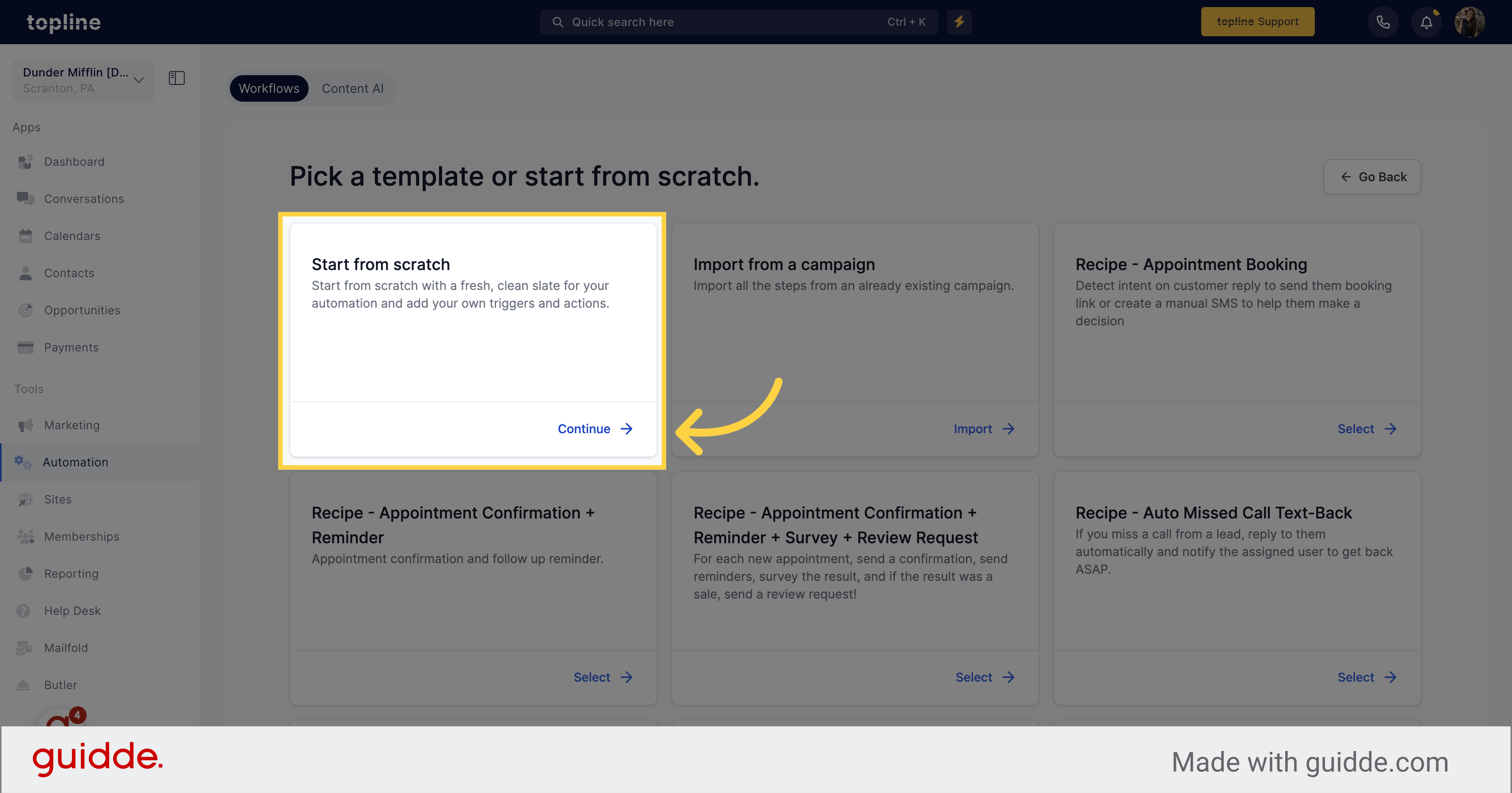
Task: Click the Contacts icon in sidebar
Action: pos(25,272)
